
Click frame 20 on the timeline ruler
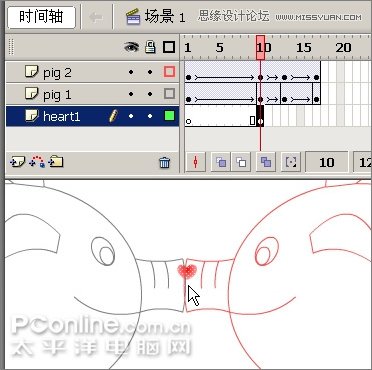343,48
